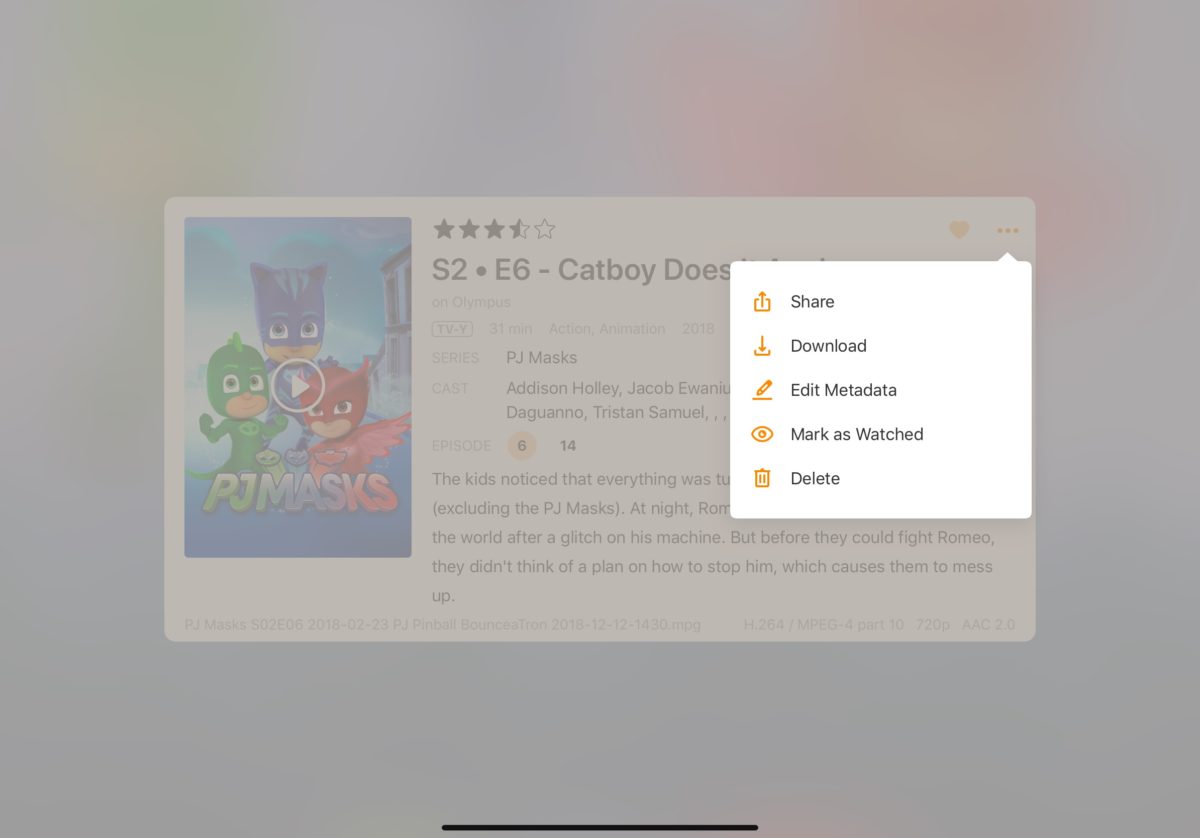Image resolution: width=1200 pixels, height=838 pixels.
Task: Toggle the favorite heart icon
Action: click(959, 230)
